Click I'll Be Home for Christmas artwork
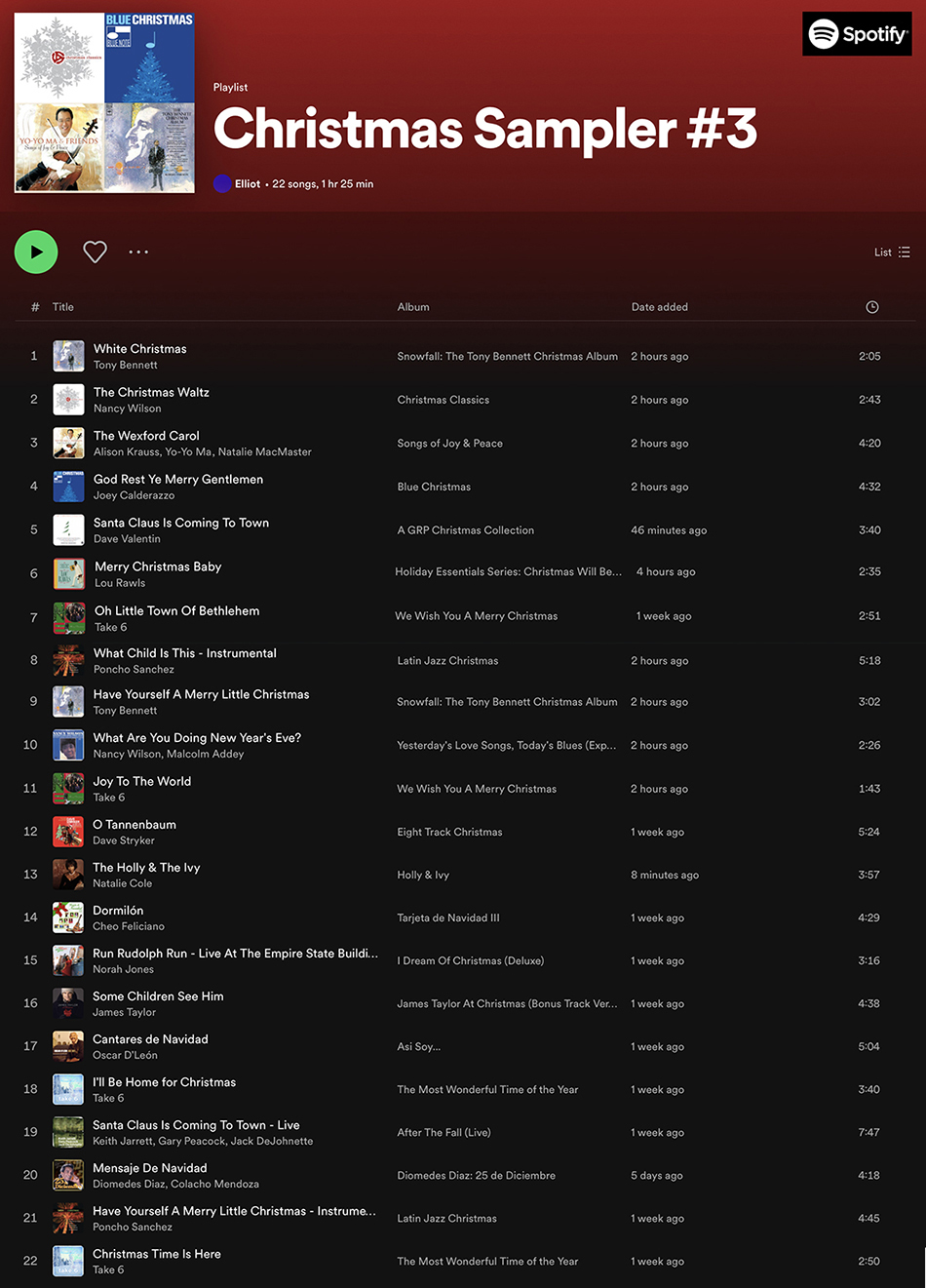Screen dimensions: 926x1288 point(68,1089)
